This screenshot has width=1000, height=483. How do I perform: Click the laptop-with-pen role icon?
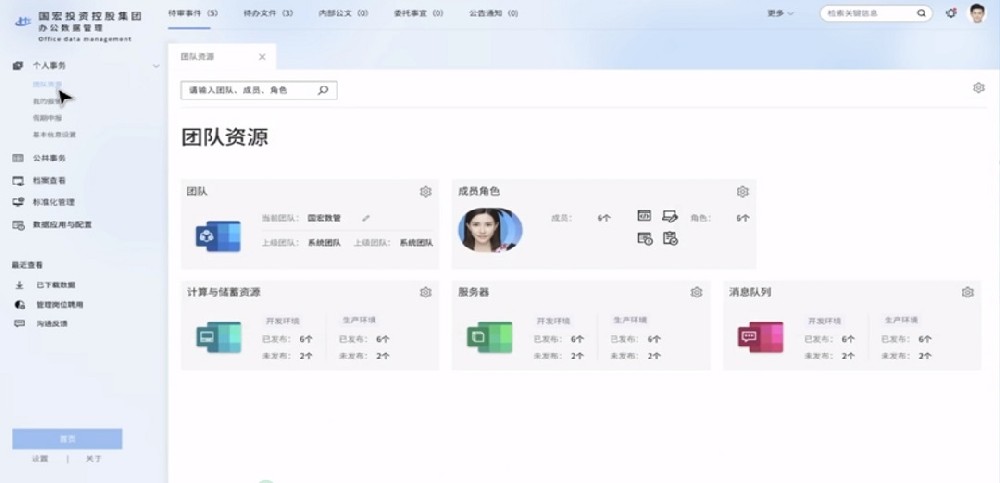(x=670, y=216)
